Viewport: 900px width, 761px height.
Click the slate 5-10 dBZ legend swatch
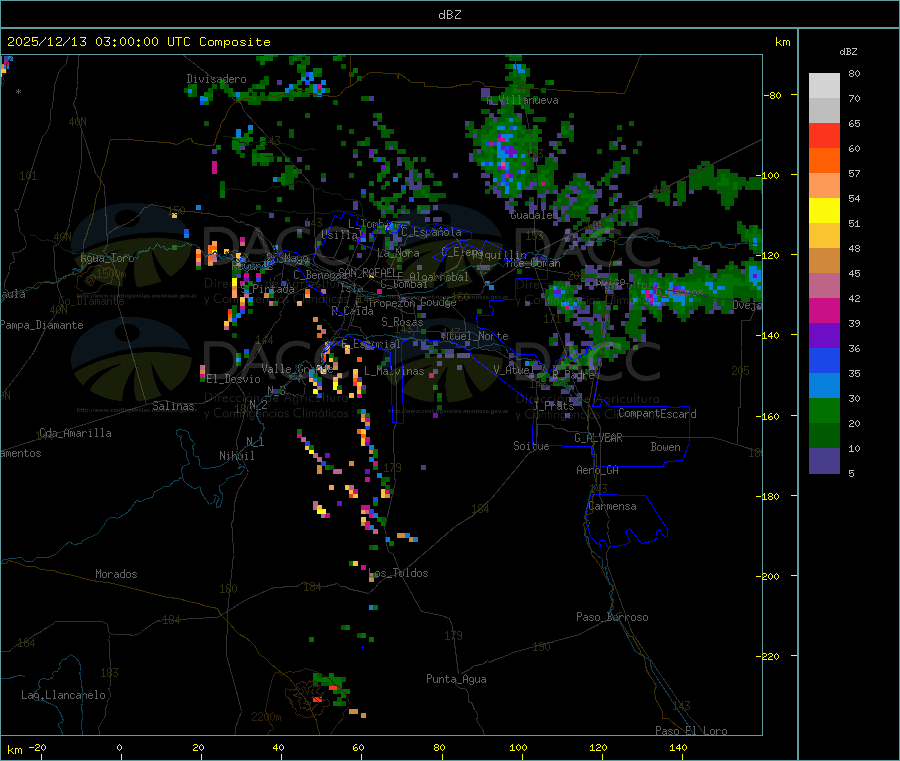coord(824,461)
